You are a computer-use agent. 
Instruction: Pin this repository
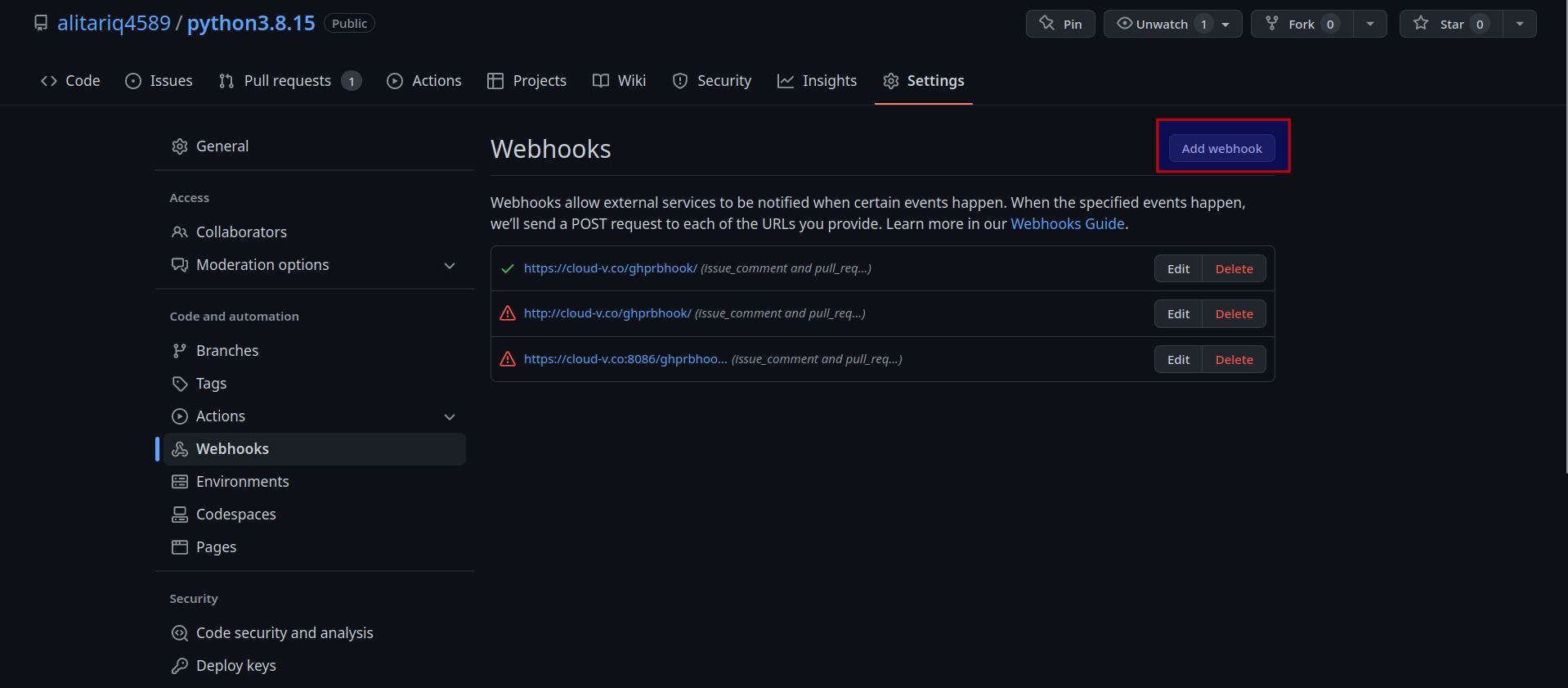coord(1060,24)
